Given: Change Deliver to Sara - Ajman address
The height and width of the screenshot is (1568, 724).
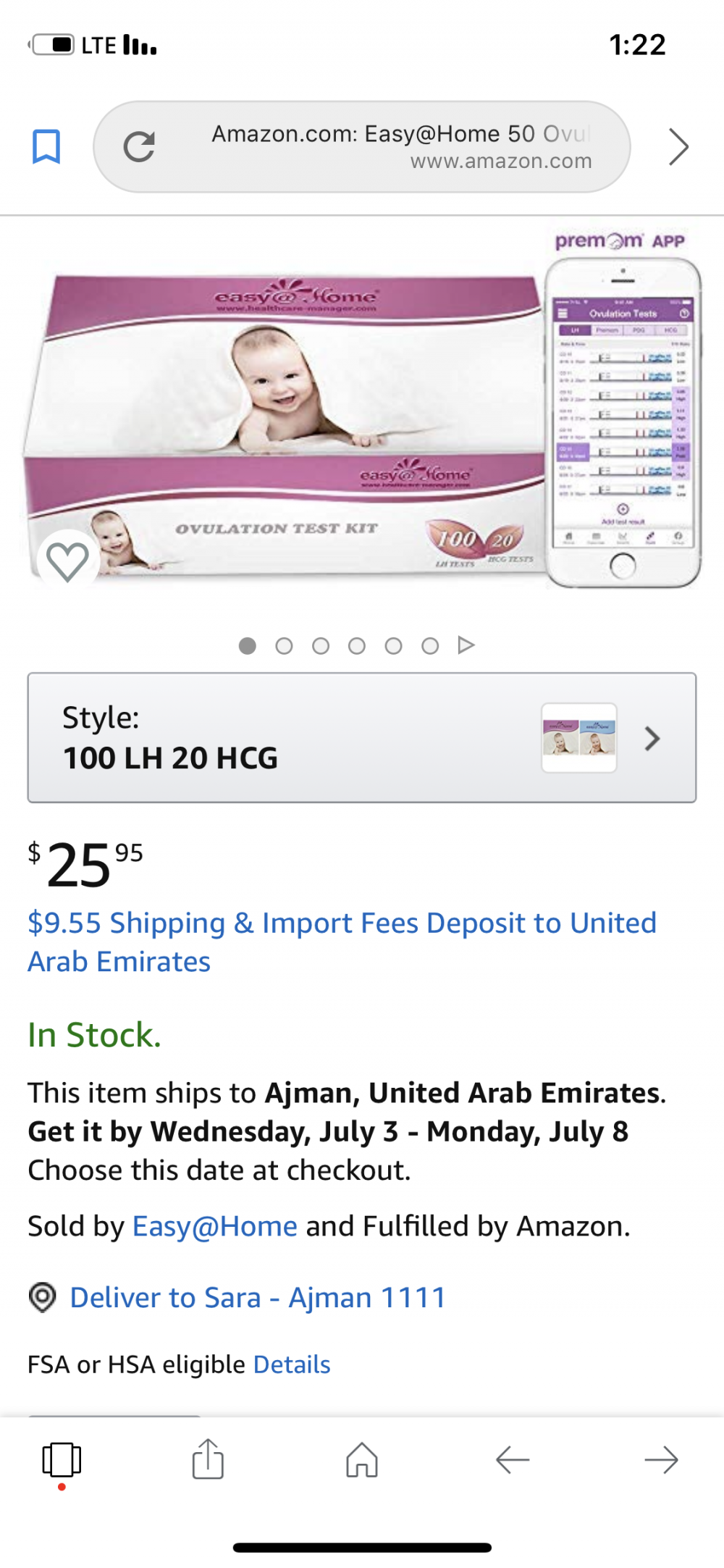Looking at the screenshot, I should (x=257, y=1297).
